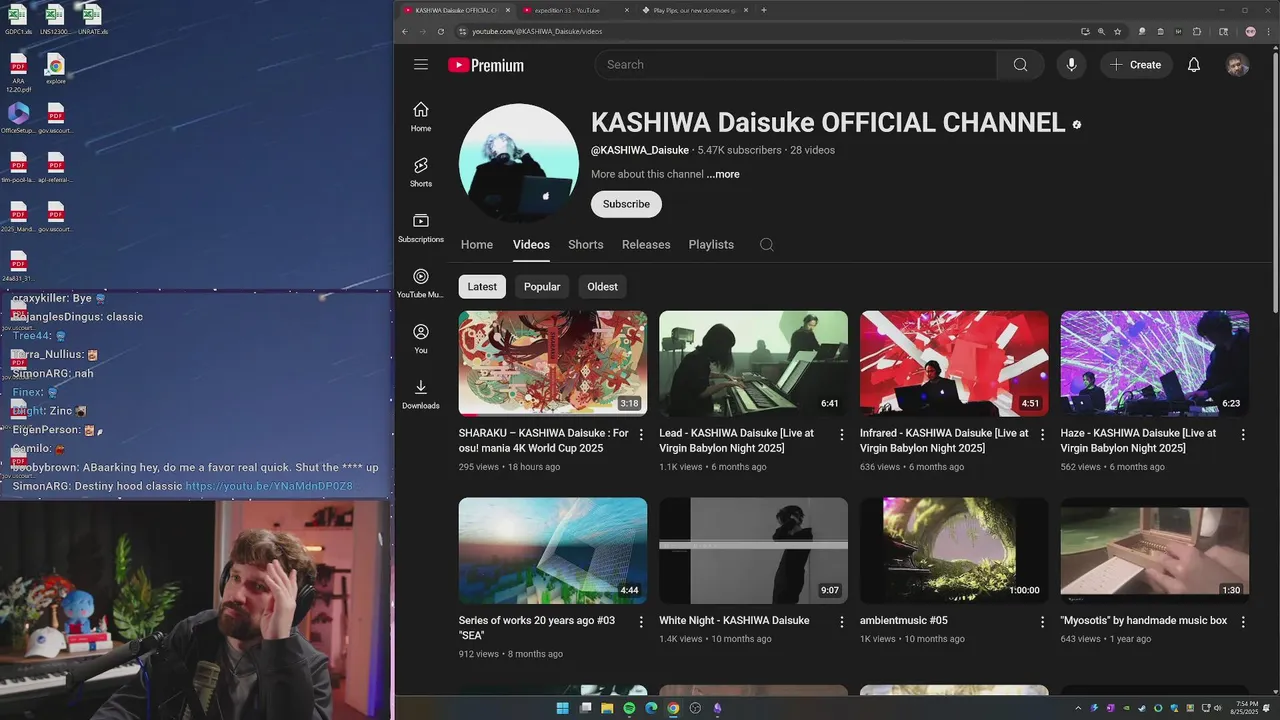Open options for Myosotis video
Screen dimensions: 1280x720
click(x=1243, y=622)
